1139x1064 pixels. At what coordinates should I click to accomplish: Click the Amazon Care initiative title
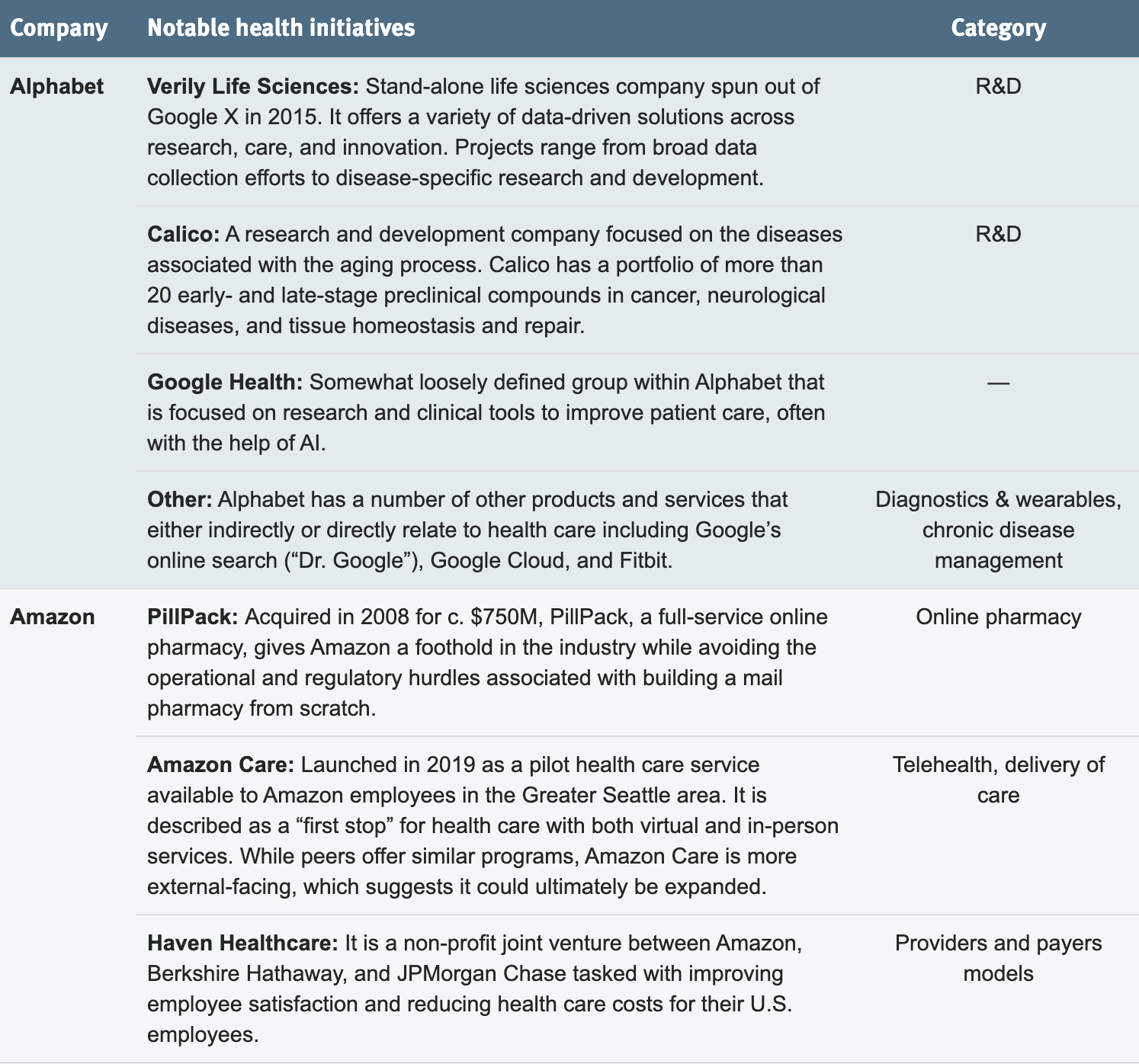coord(221,764)
